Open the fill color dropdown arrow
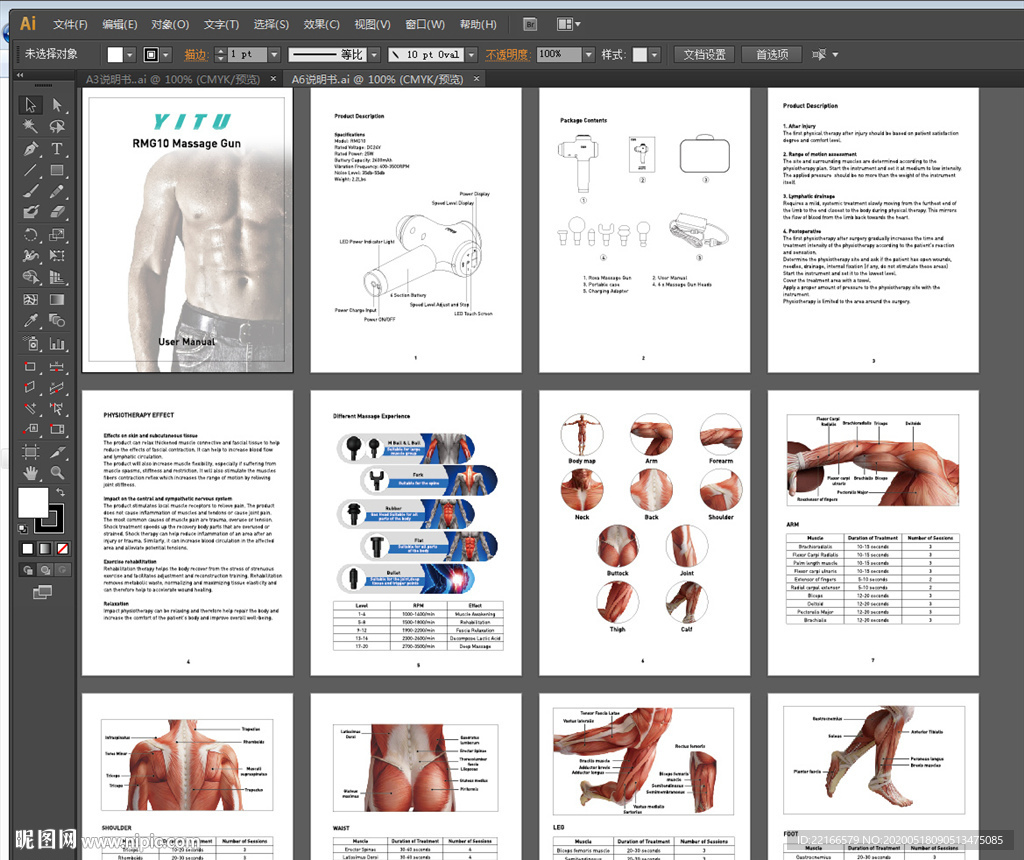Viewport: 1024px width, 860px height. click(x=130, y=55)
